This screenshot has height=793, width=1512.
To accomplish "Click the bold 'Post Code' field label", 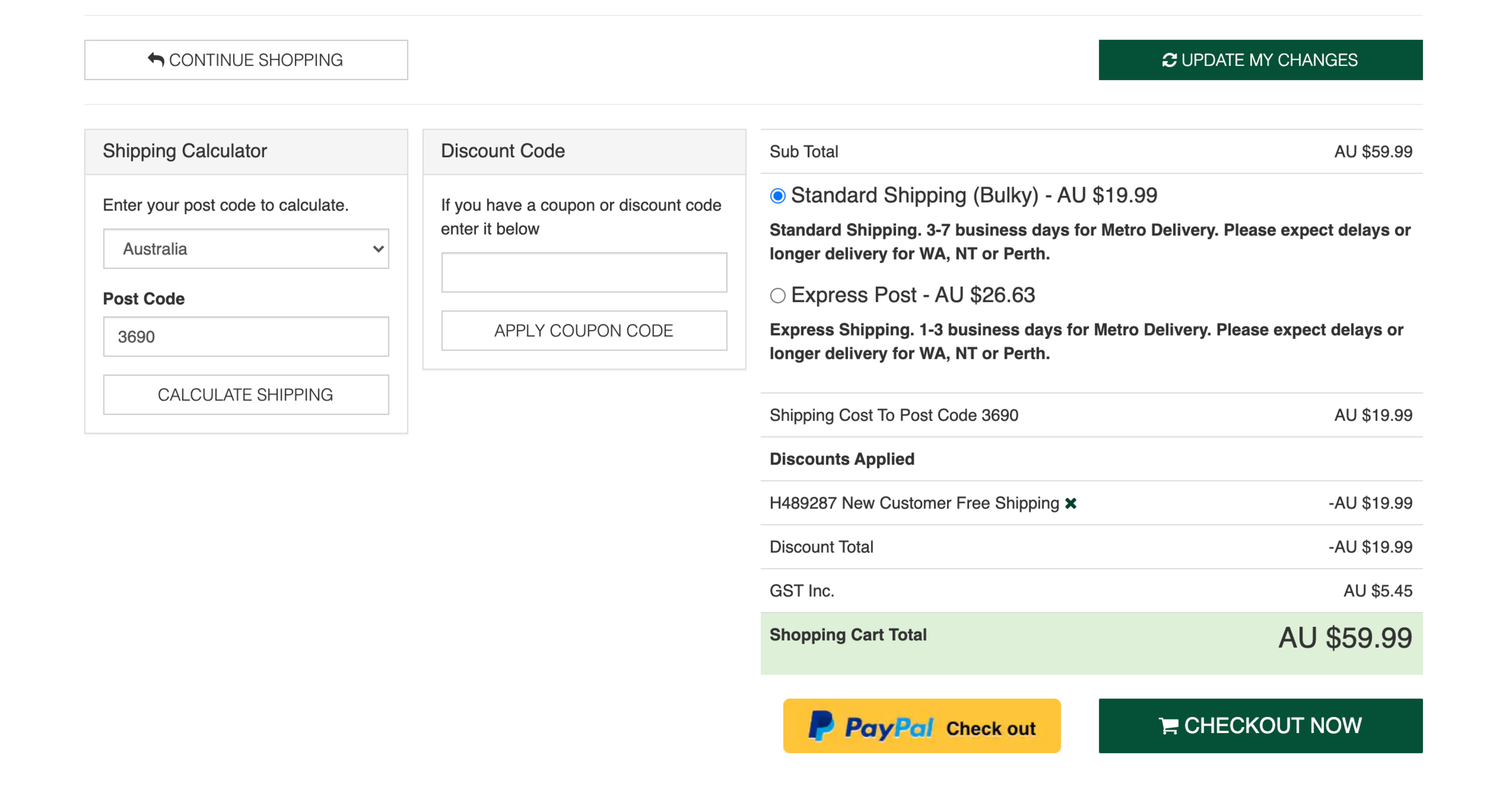I will 144,299.
